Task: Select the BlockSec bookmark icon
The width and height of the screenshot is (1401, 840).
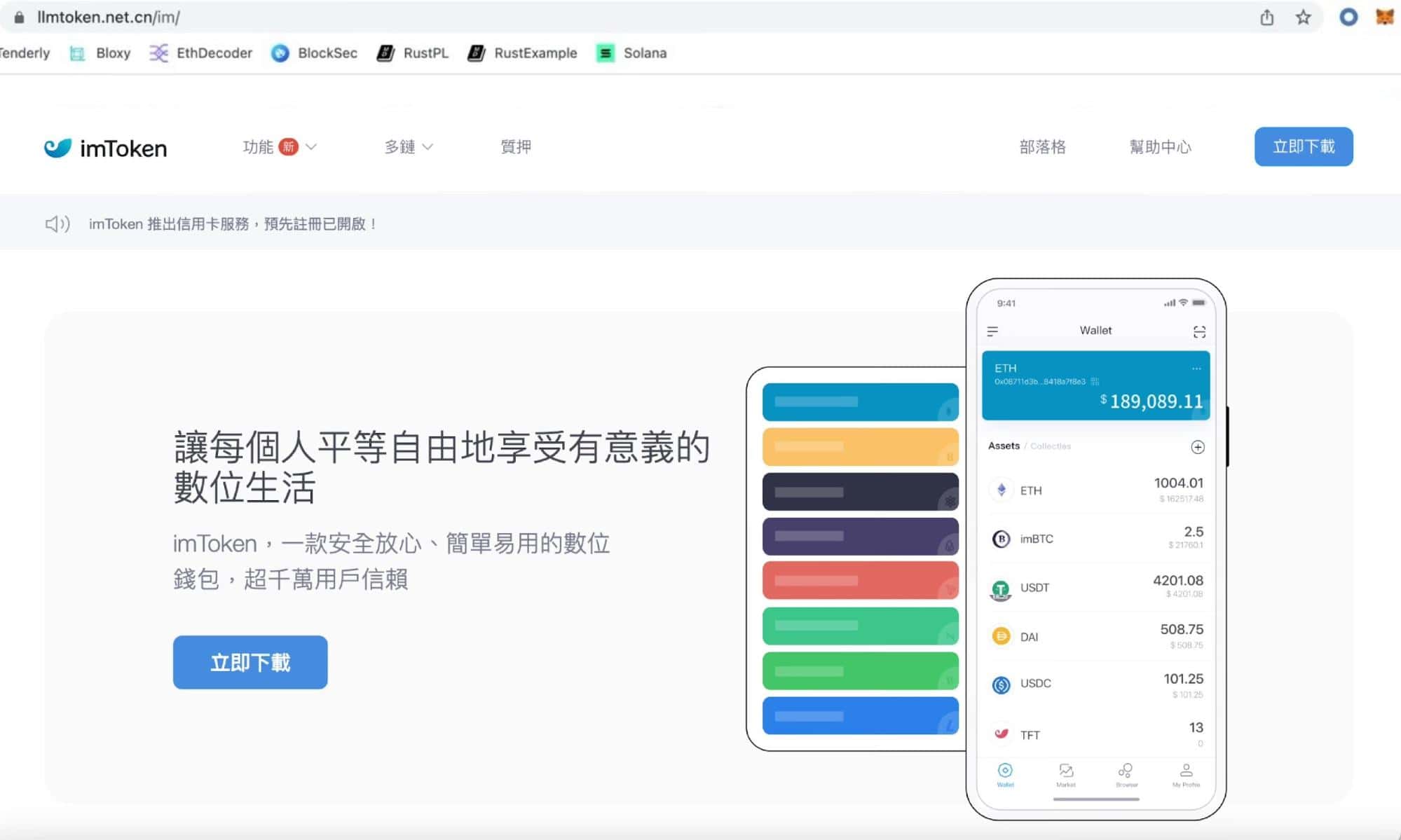Action: (x=281, y=53)
